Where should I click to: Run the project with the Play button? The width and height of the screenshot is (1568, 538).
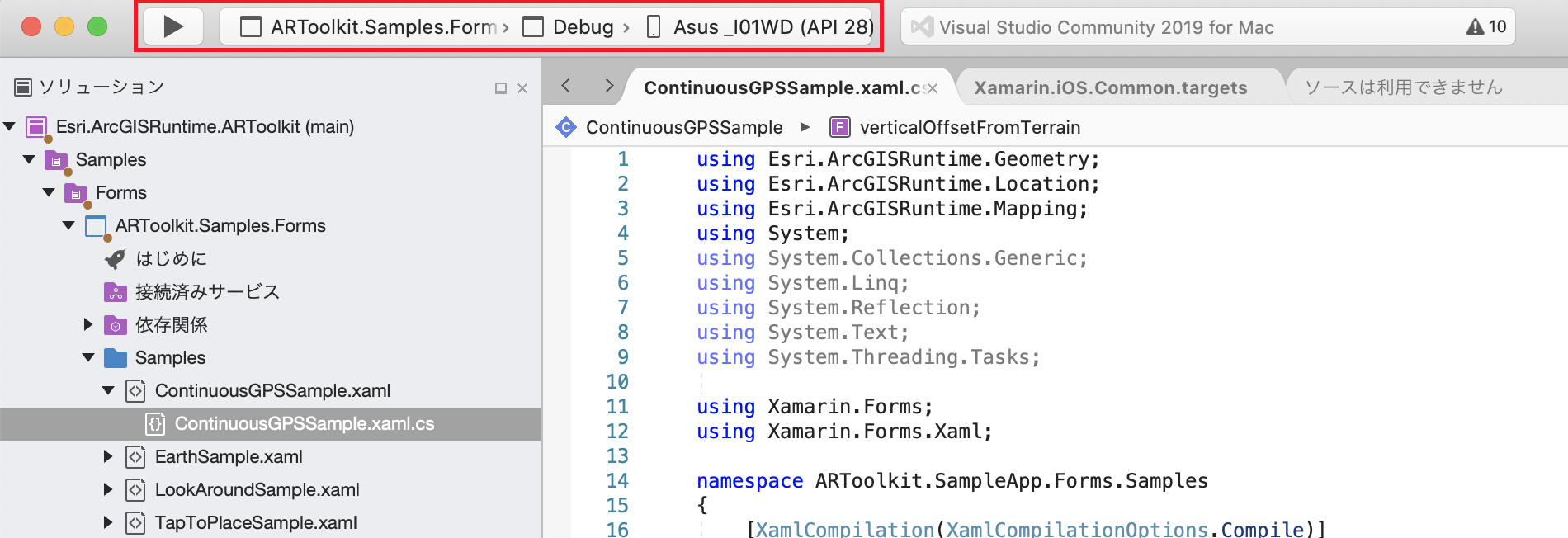click(173, 26)
